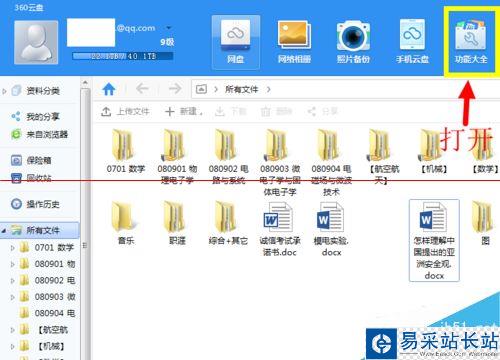Screen dimensions: 500x360
Task: Expand the 【机械】 tree node arrow
Action: [13, 346]
